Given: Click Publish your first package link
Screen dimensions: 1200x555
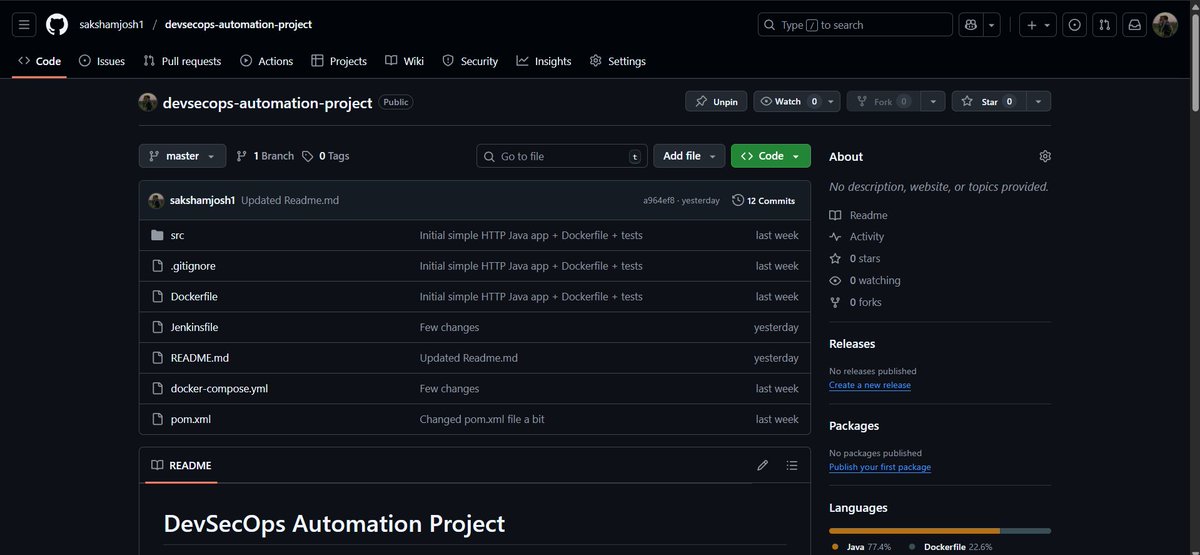Looking at the screenshot, I should pos(880,467).
